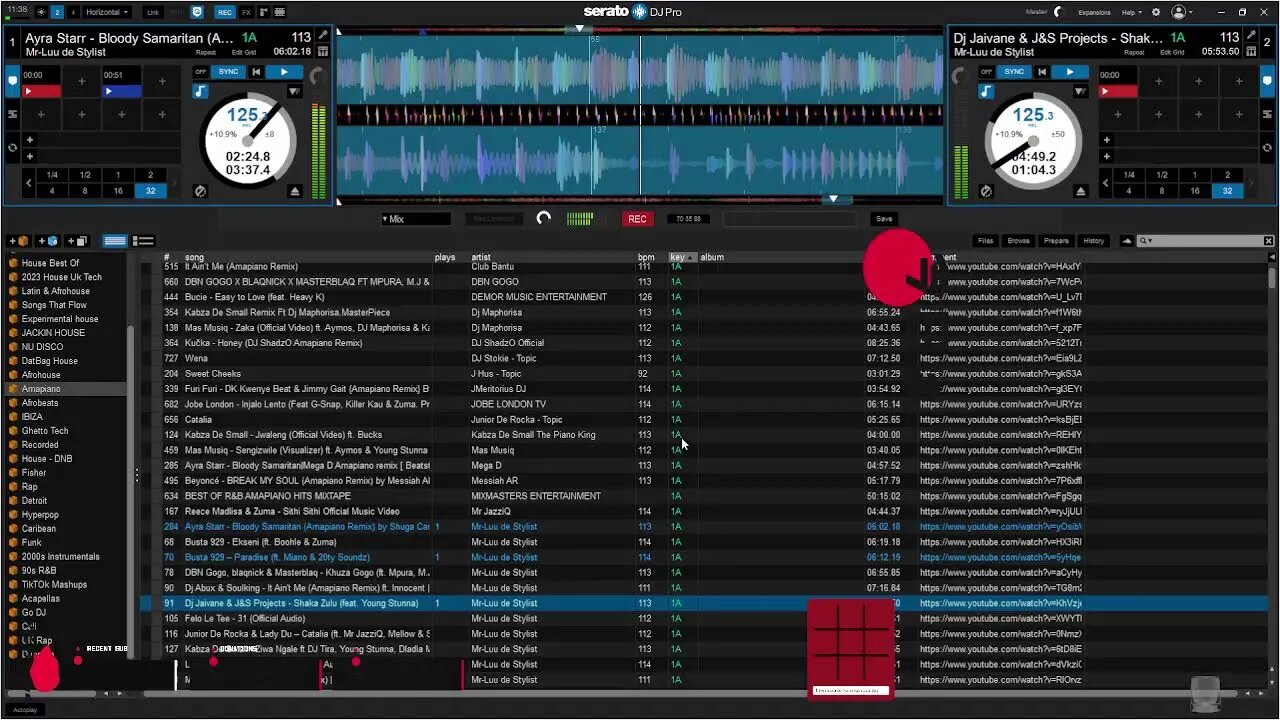
Task: Select the Afrobeats crate
Action: point(40,403)
